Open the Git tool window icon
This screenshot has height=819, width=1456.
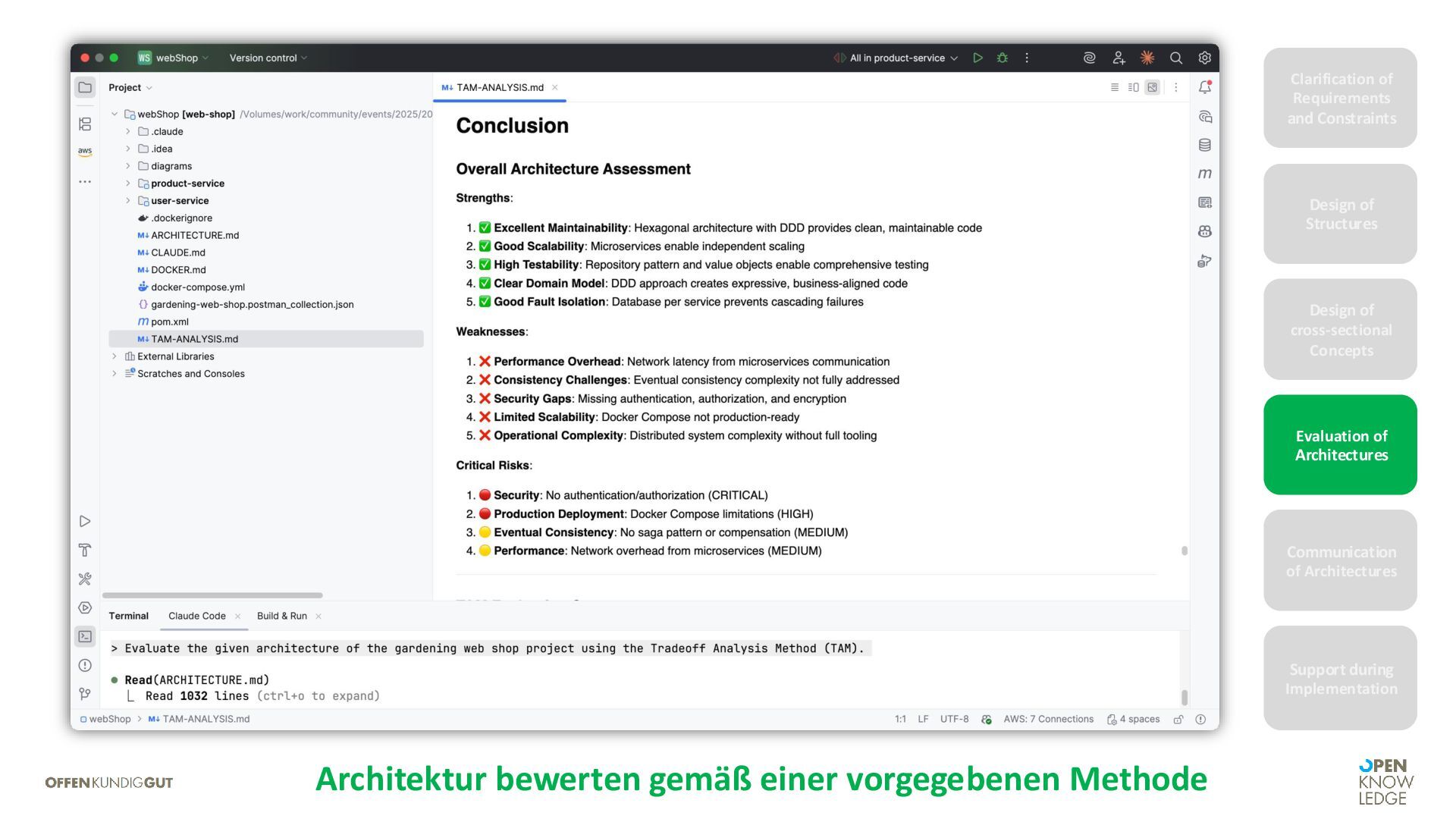(x=85, y=694)
